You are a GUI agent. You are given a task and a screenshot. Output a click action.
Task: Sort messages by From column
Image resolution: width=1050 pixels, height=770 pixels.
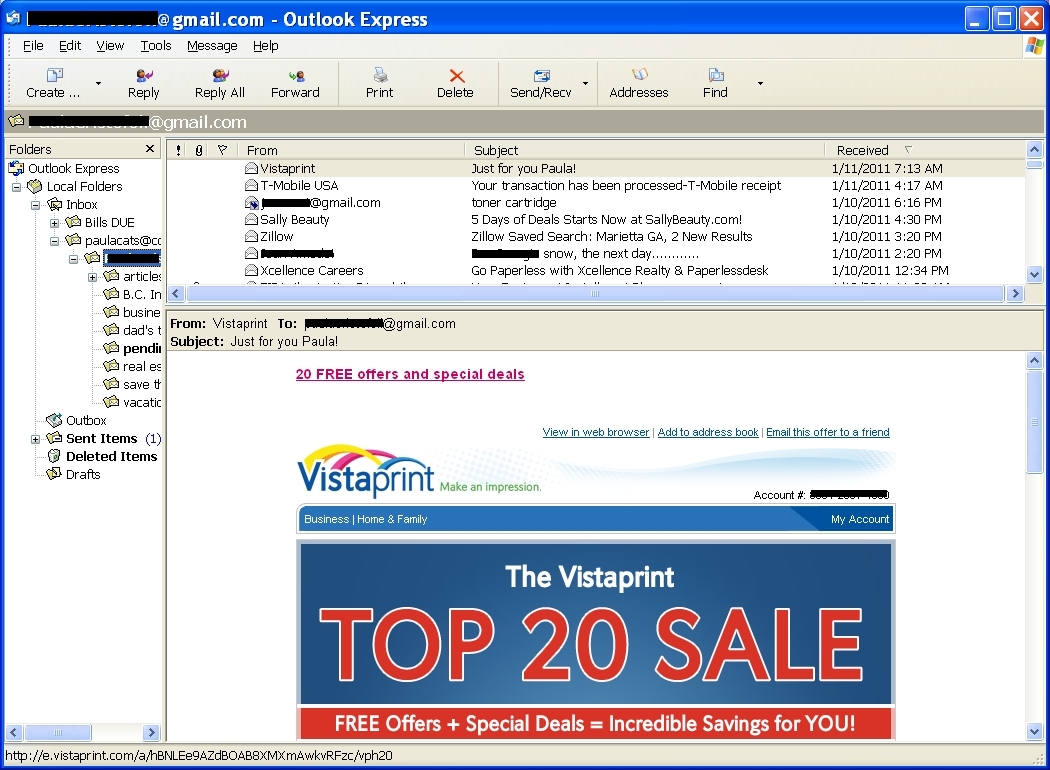(x=353, y=150)
